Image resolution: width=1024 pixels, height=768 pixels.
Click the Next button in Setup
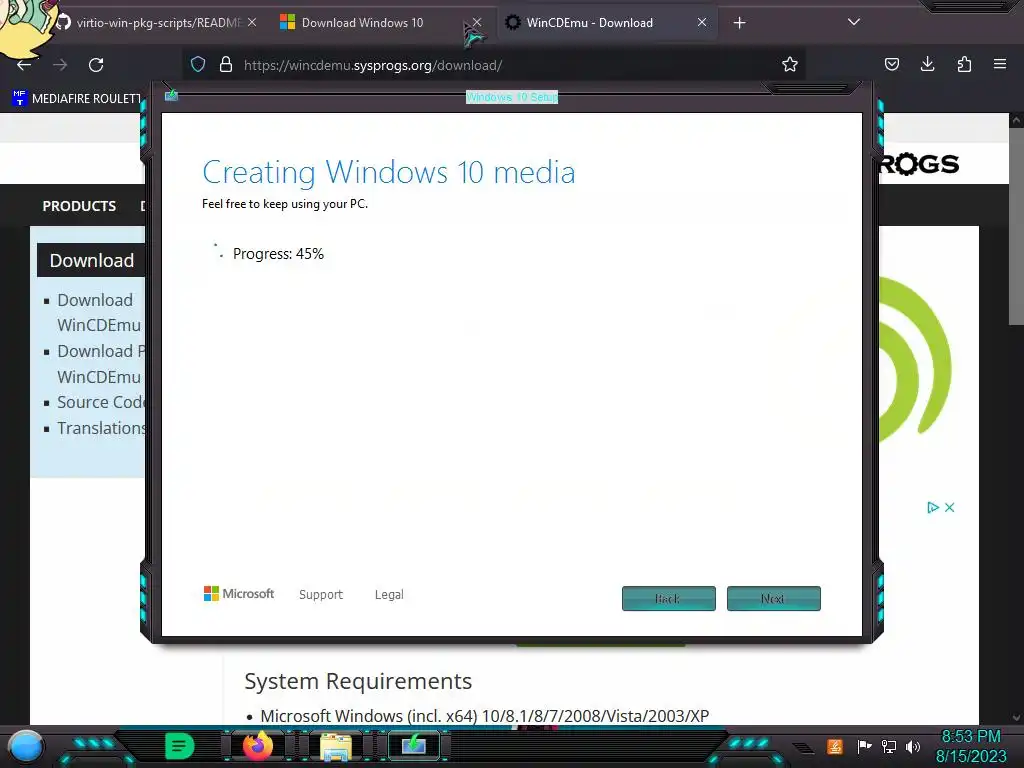coord(773,598)
